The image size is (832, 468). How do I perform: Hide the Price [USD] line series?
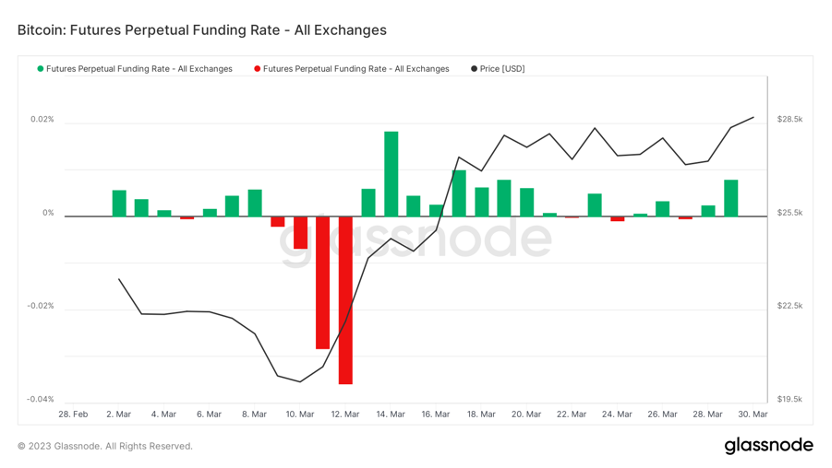click(x=503, y=69)
